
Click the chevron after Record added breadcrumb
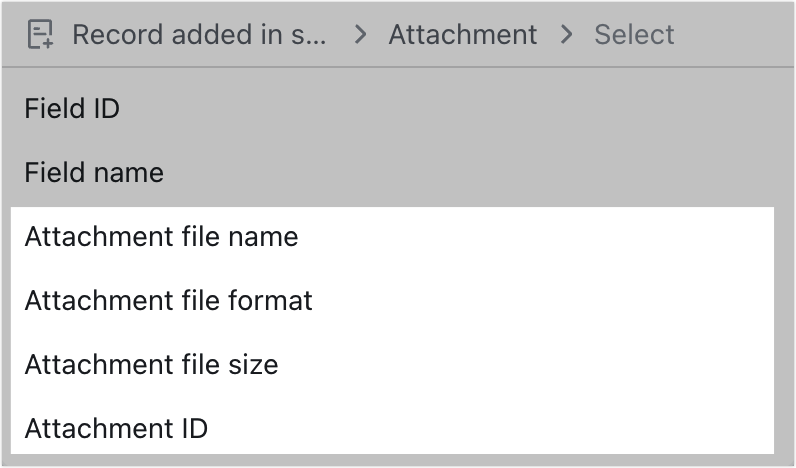(x=360, y=35)
